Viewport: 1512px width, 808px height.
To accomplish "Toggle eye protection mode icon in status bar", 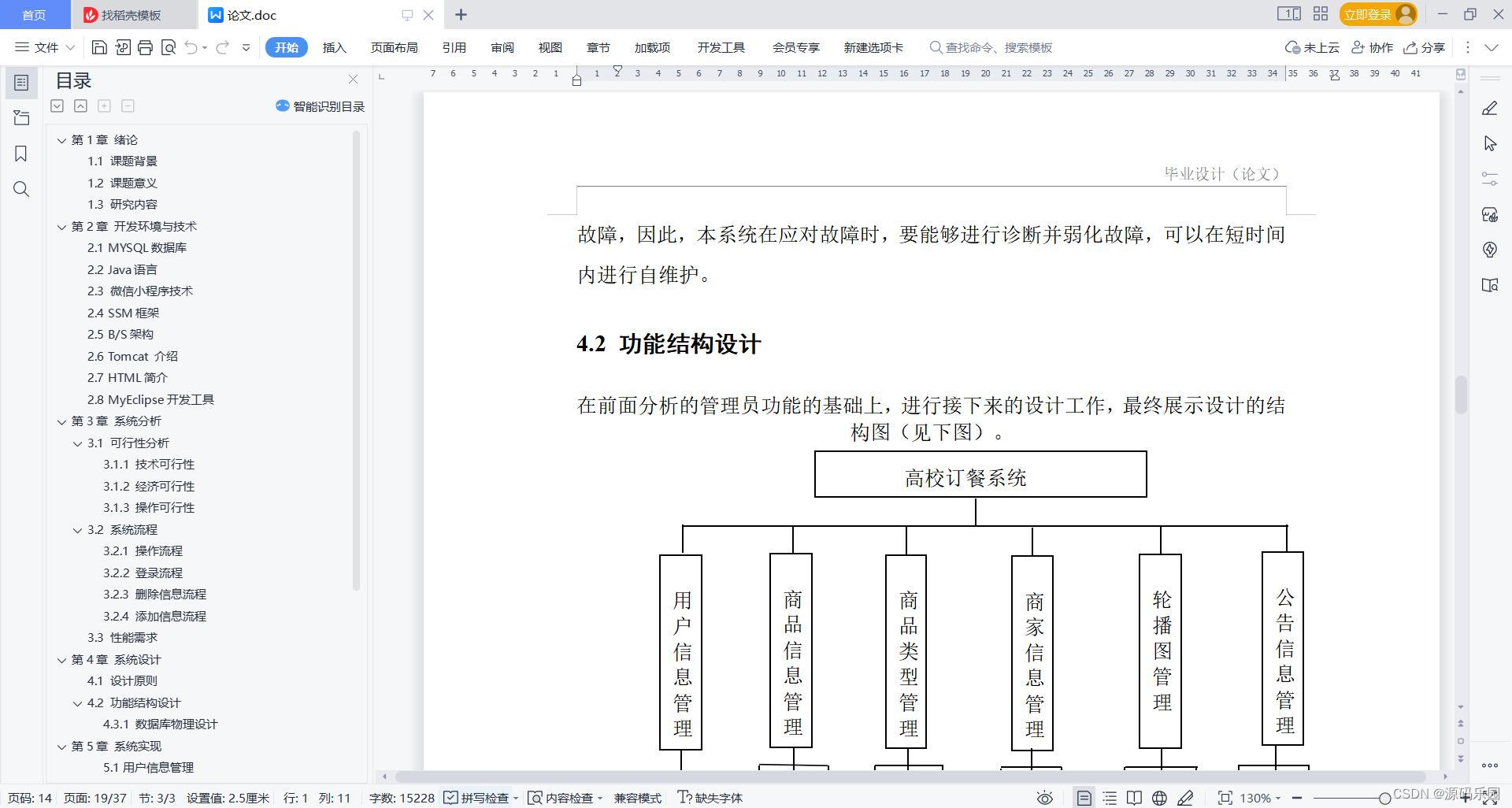I will click(1044, 798).
